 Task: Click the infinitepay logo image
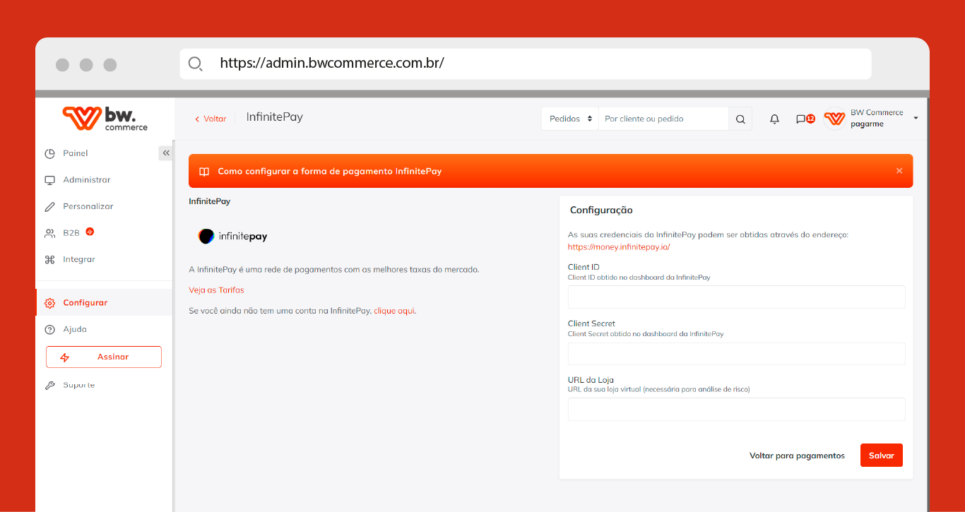(233, 236)
